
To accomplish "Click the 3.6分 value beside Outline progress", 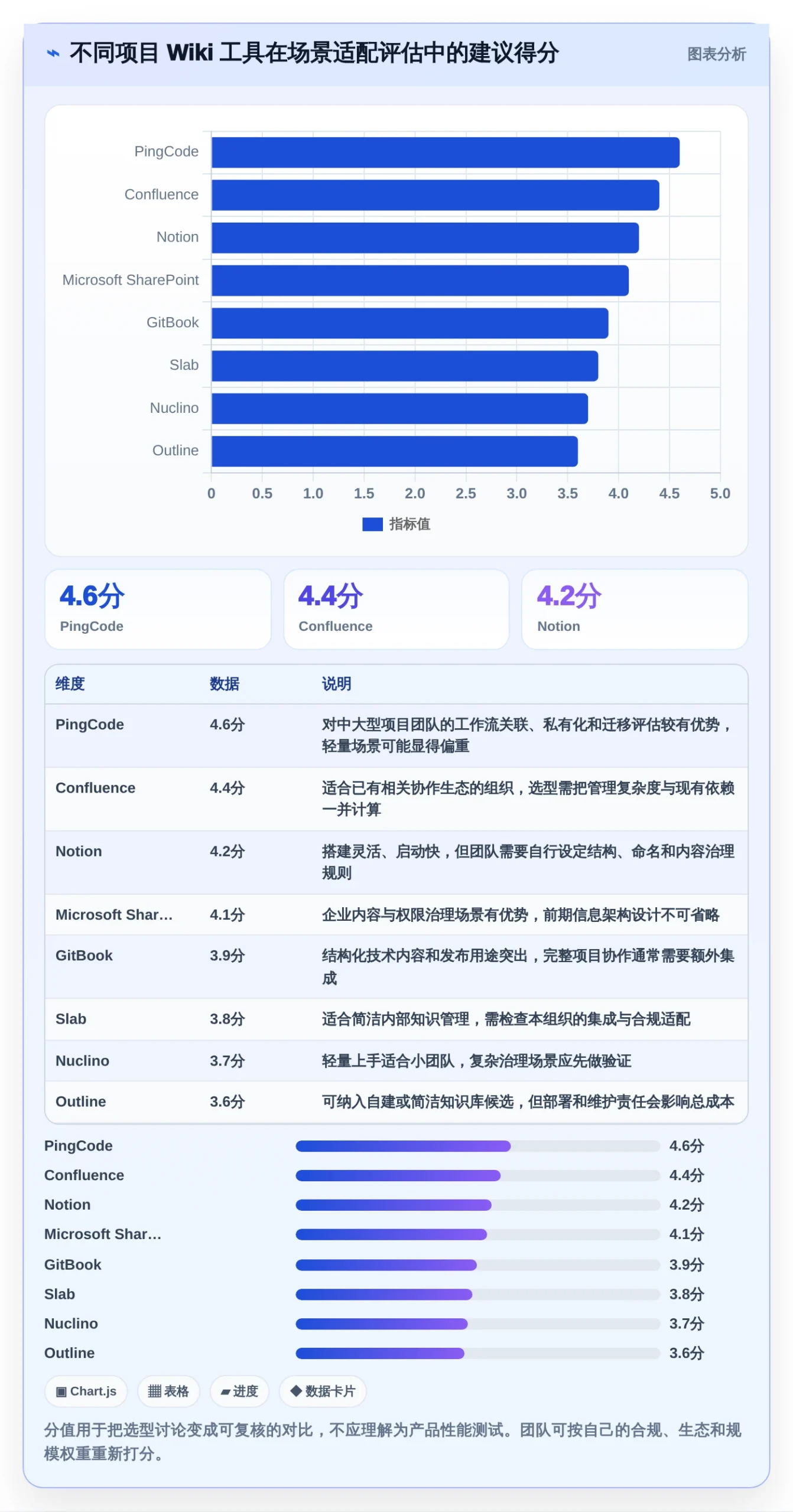I will pyautogui.click(x=687, y=1353).
